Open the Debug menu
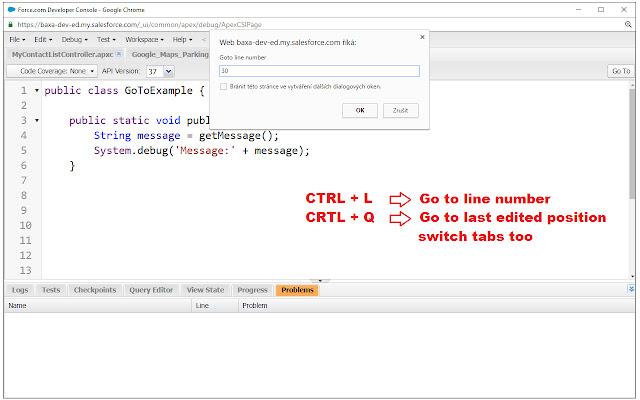Image resolution: width=640 pixels, height=400 pixels. click(x=75, y=40)
